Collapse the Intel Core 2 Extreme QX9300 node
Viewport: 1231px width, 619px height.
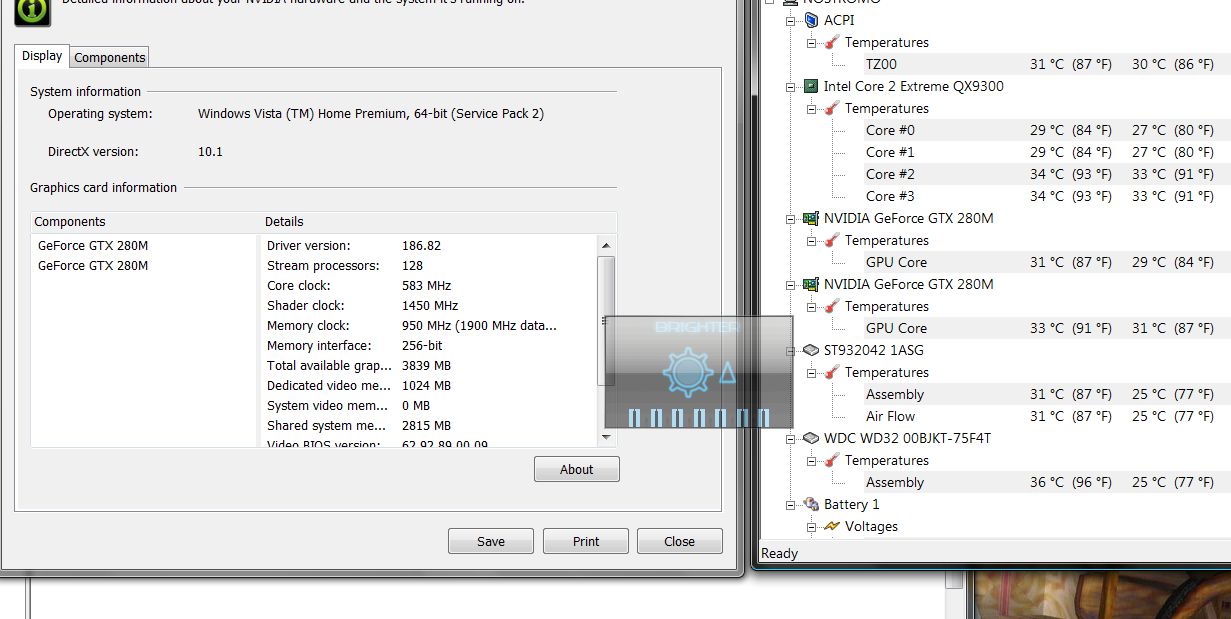791,86
